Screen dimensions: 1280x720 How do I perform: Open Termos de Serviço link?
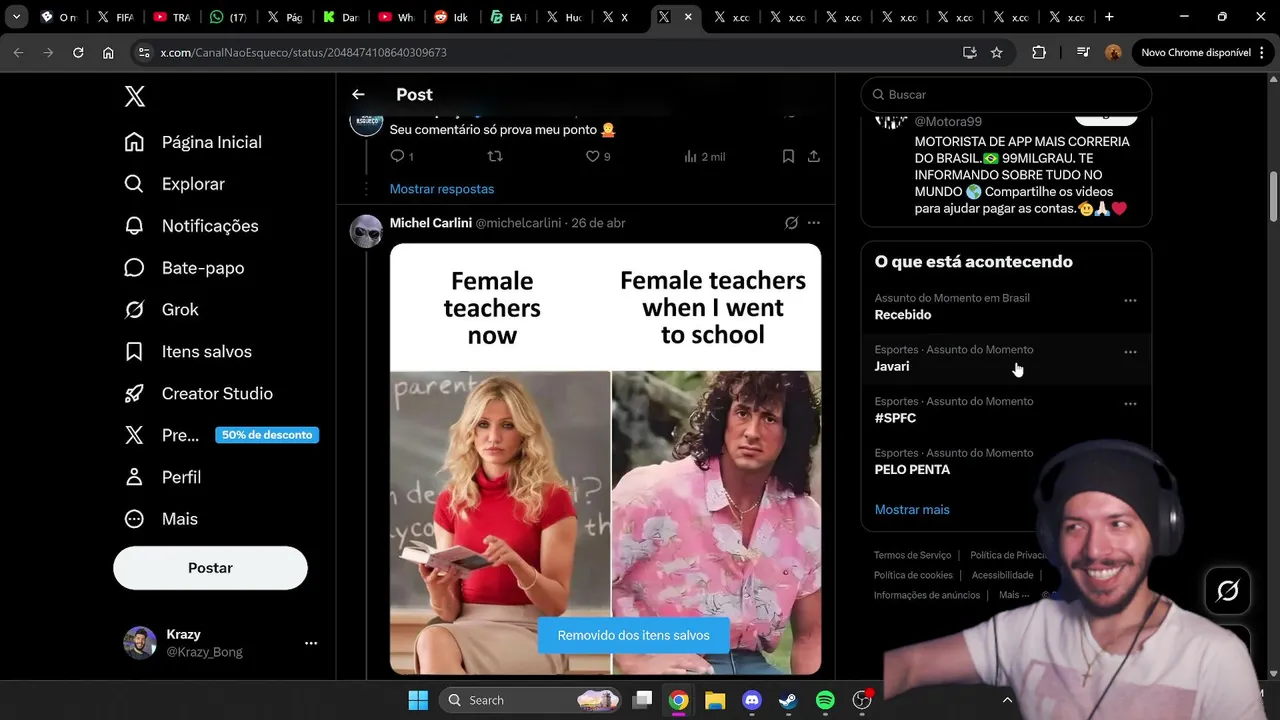[912, 555]
